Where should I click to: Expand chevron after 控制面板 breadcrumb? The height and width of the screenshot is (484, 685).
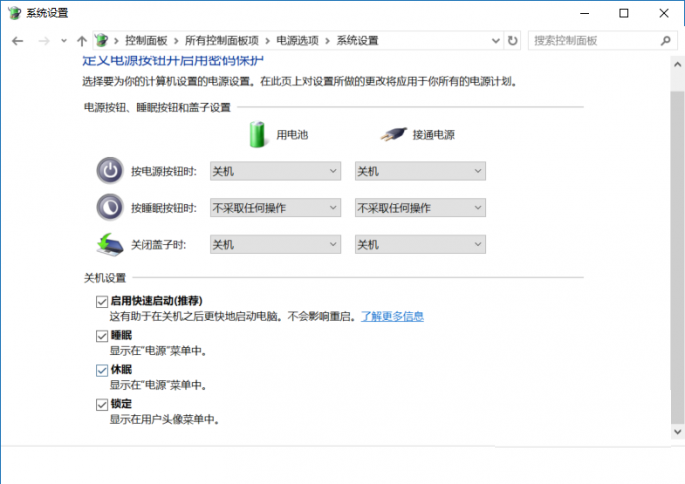pos(176,41)
